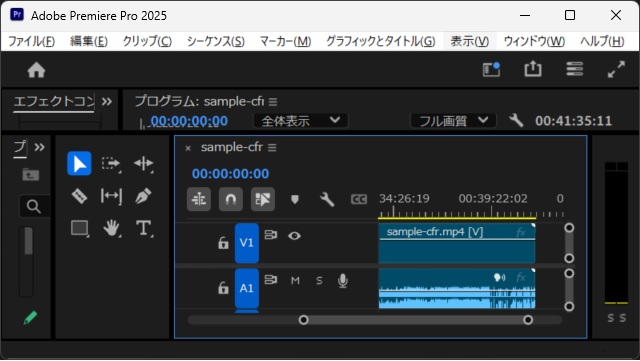Toggle V1 track output eye
This screenshot has height=361, width=640.
pyautogui.click(x=294, y=236)
